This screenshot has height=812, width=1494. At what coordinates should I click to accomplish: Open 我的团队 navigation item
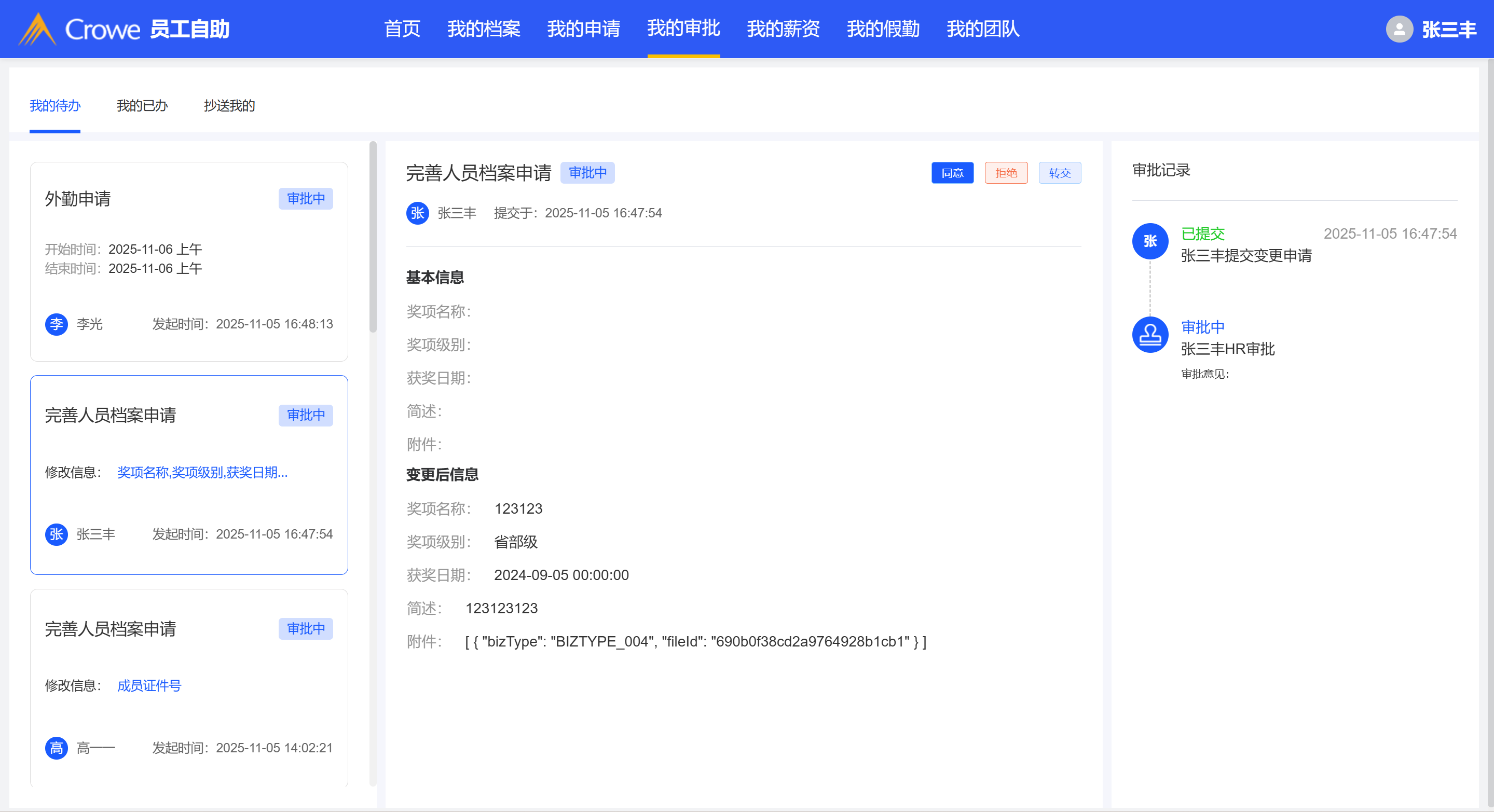click(982, 29)
